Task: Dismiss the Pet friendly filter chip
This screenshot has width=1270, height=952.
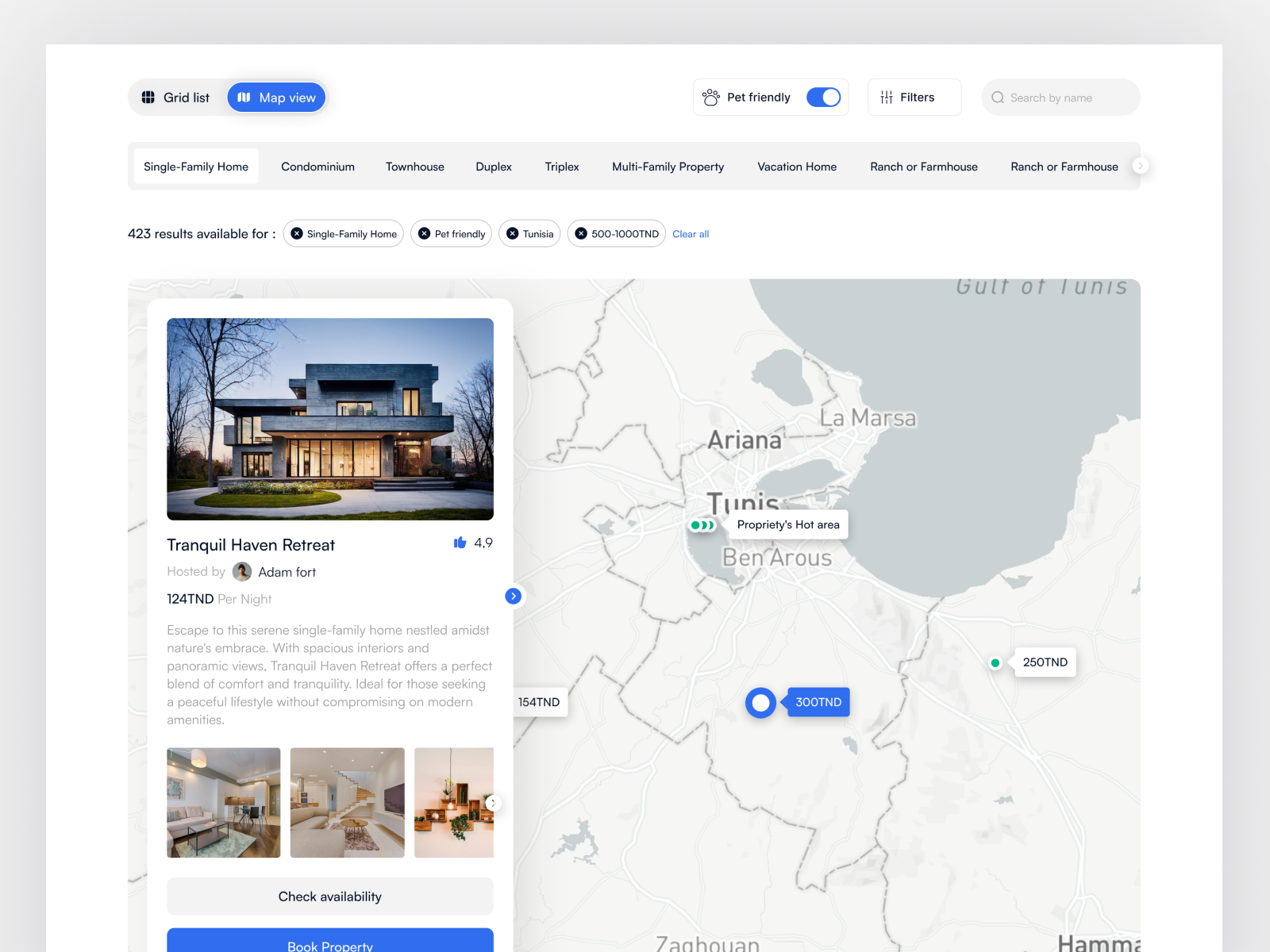Action: coord(425,233)
